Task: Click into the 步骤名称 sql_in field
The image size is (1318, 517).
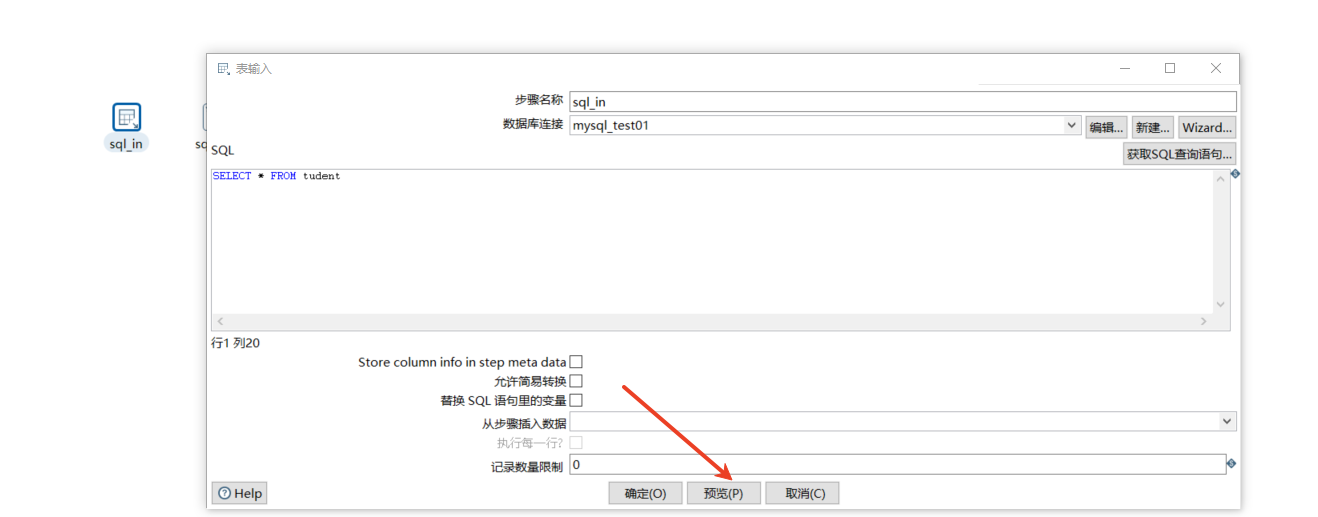Action: click(x=903, y=101)
